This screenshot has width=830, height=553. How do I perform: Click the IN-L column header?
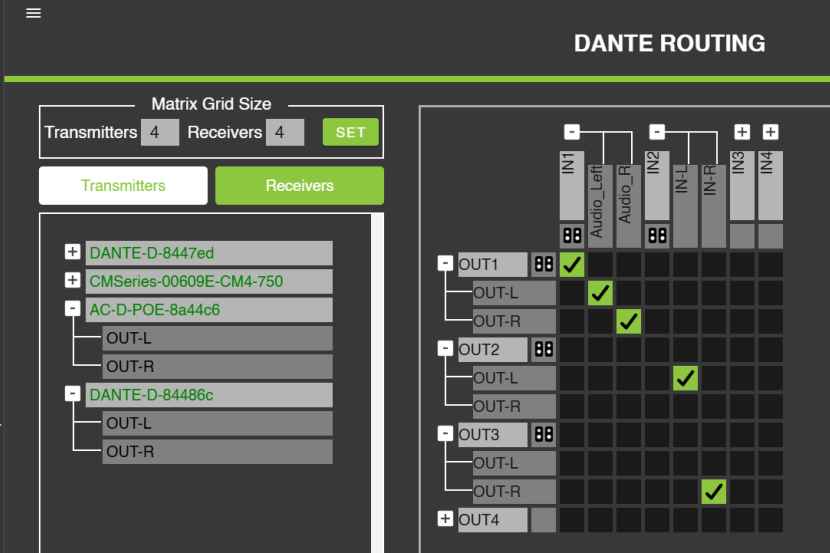click(685, 206)
